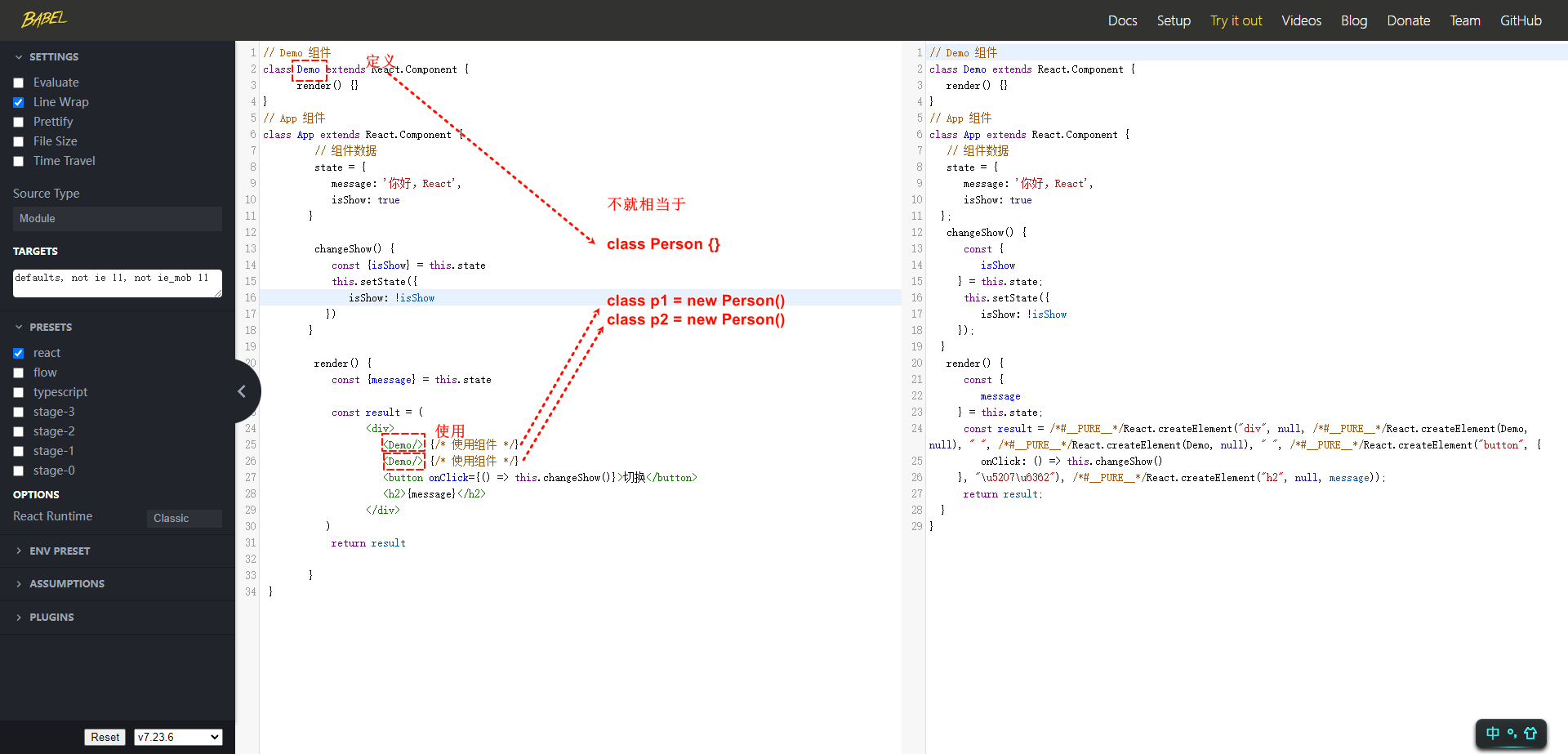
Task: Collapse the sidebar with the left chevron
Action: 242,391
